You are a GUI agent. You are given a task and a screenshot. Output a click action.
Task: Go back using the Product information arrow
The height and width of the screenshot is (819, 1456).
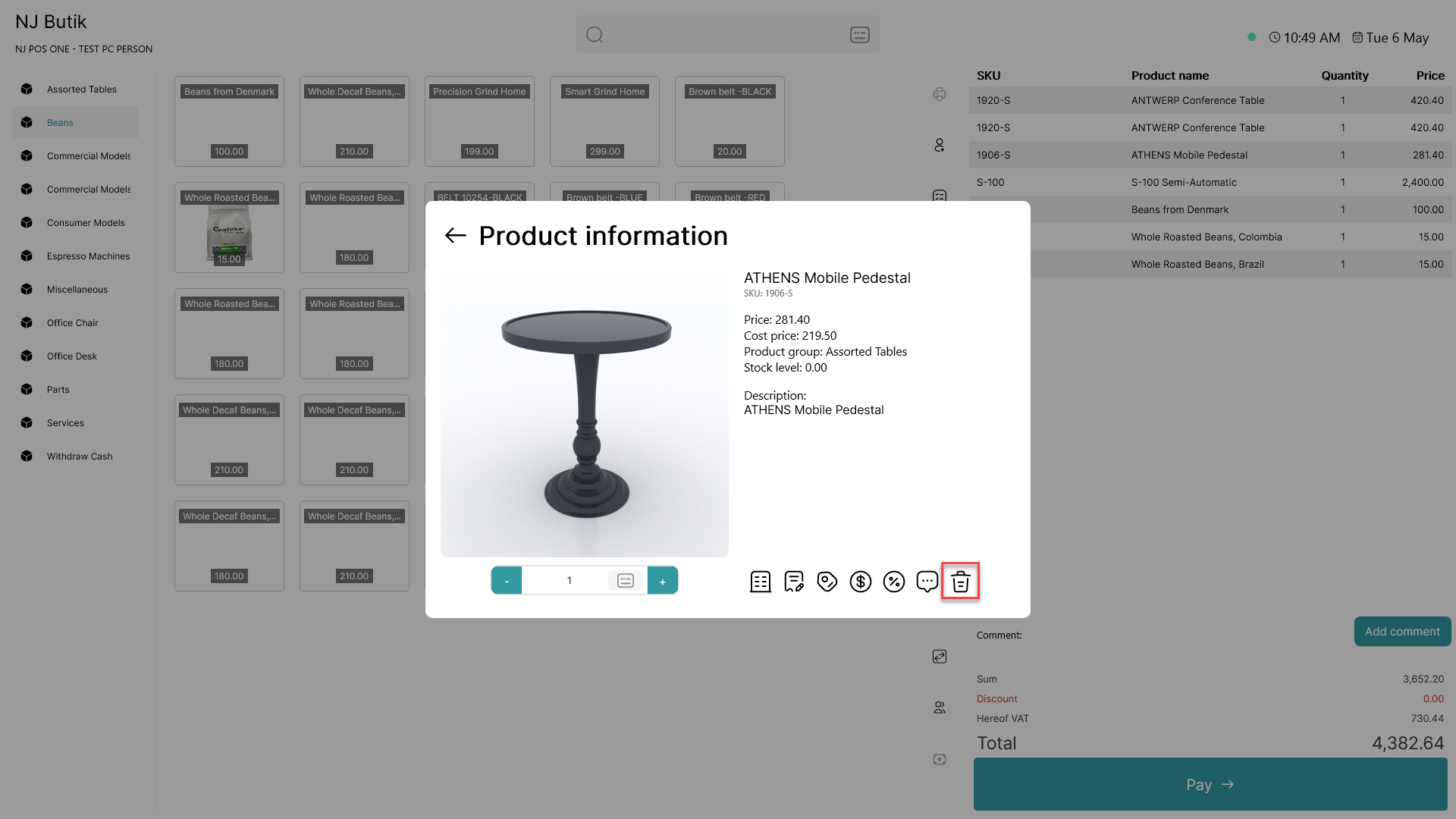click(455, 236)
